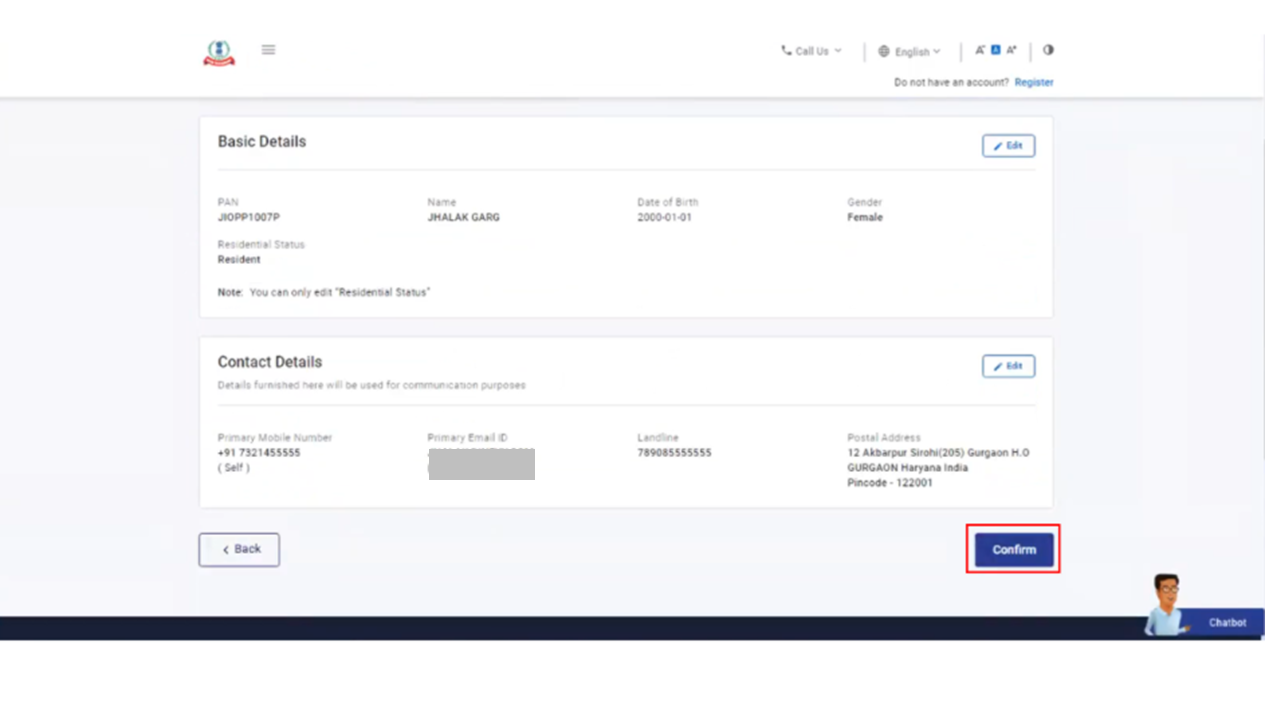The width and height of the screenshot is (1280, 720).
Task: Click the primary mobile number text
Action: point(259,453)
